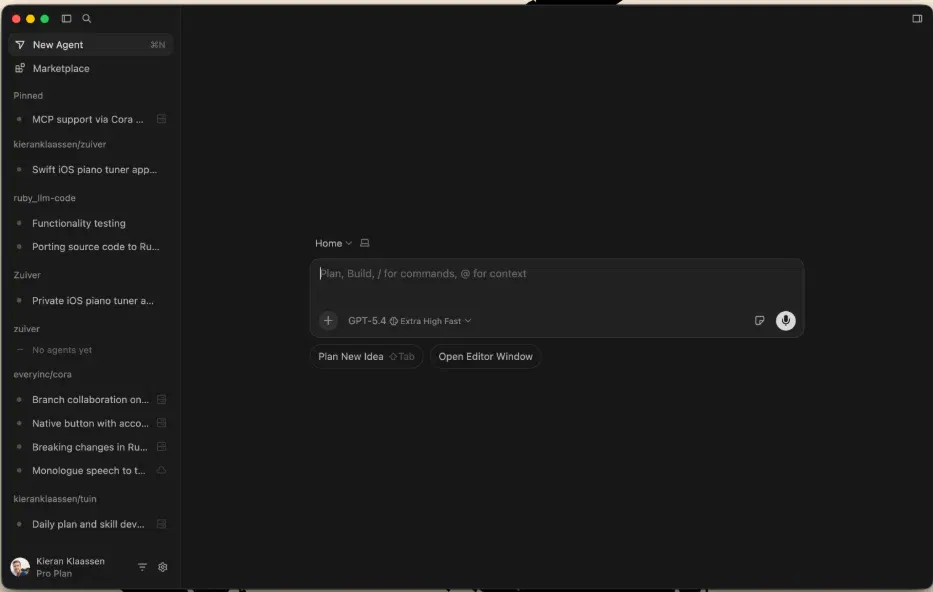Click the archive icon beside MCP support agent
The image size is (933, 592).
pos(161,119)
